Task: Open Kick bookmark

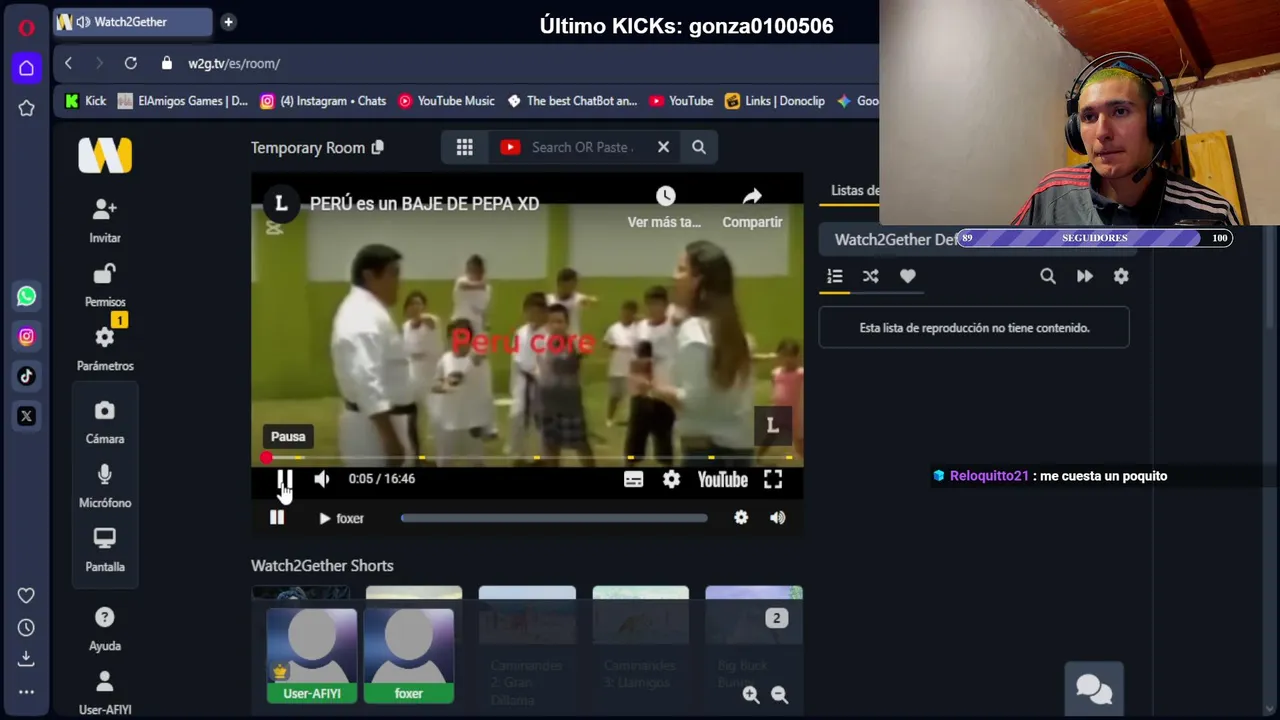Action: point(85,101)
